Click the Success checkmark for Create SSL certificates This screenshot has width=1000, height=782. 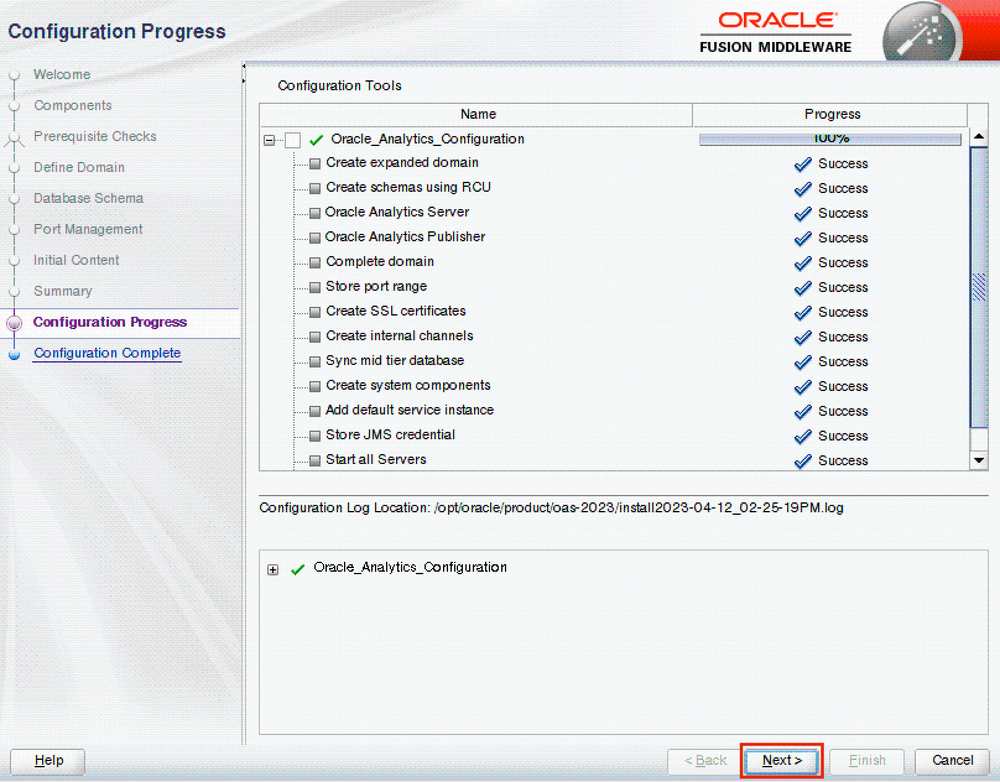[x=803, y=313]
